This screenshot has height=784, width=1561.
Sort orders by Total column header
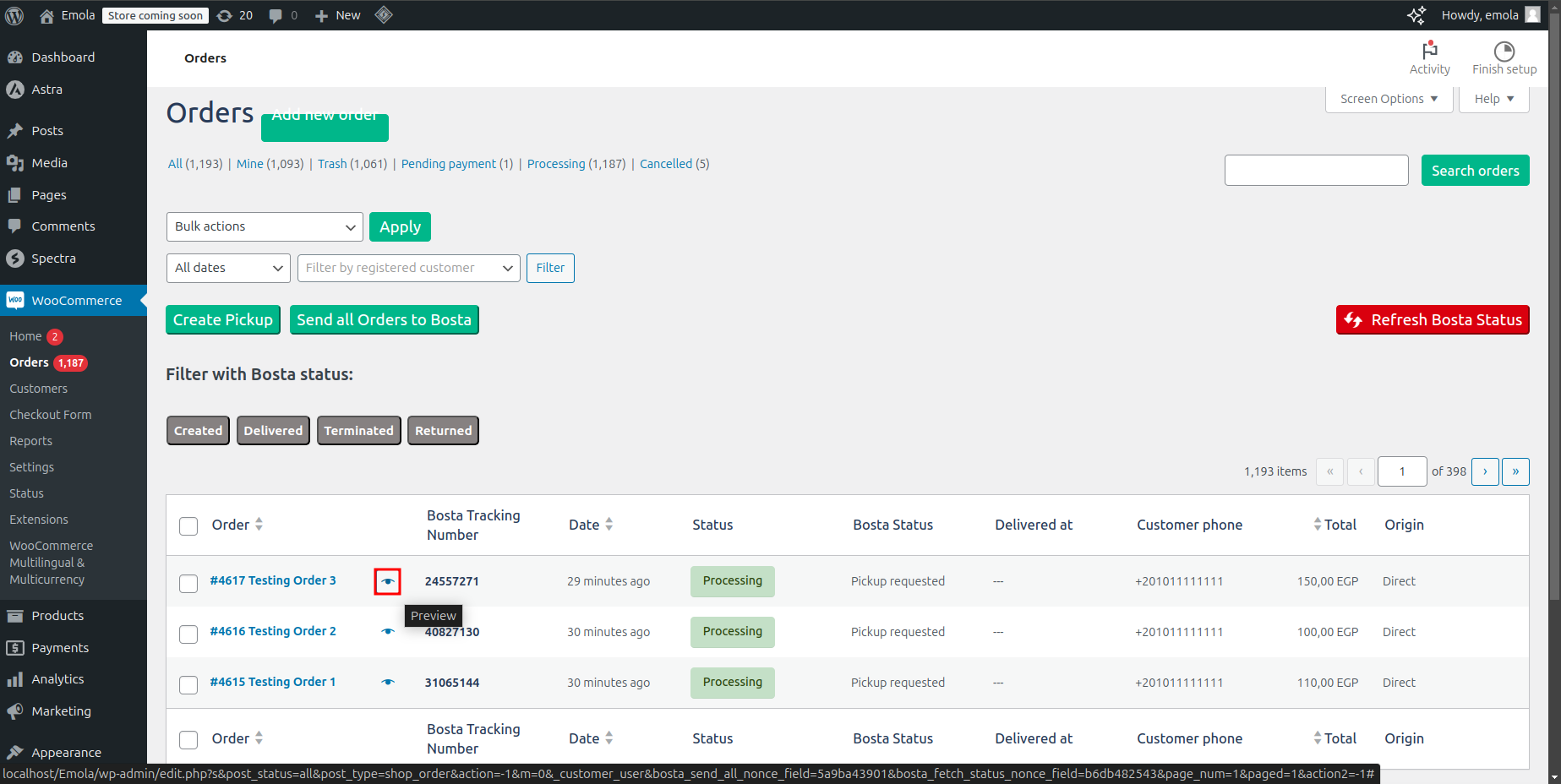[1334, 525]
